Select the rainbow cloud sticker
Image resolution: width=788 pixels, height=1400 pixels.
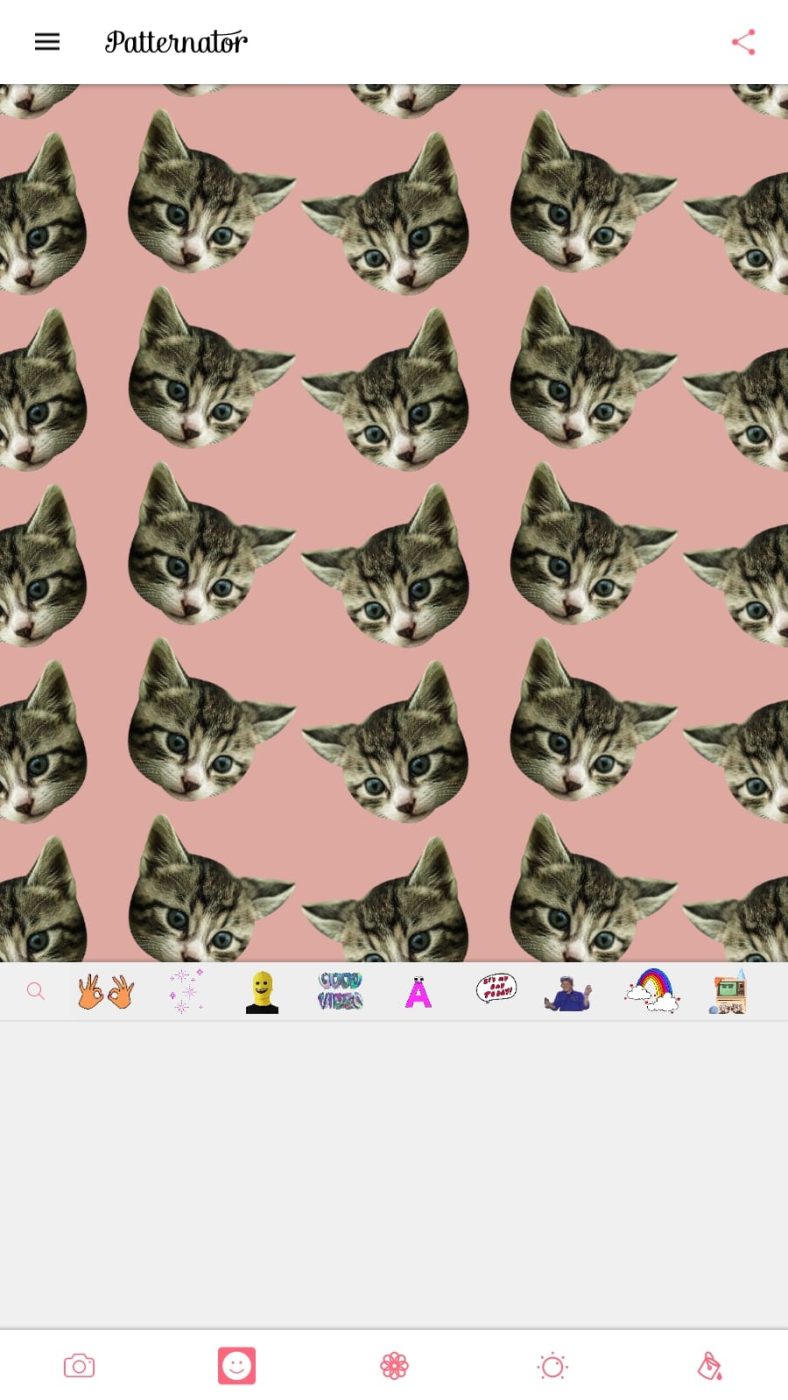[x=651, y=990]
